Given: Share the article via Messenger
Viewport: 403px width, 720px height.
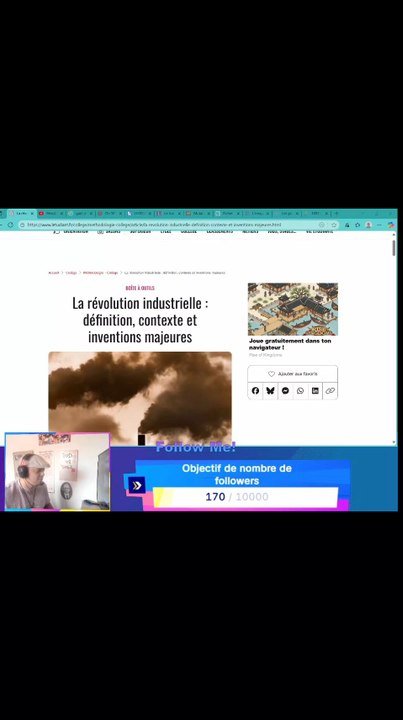Looking at the screenshot, I should (285, 391).
